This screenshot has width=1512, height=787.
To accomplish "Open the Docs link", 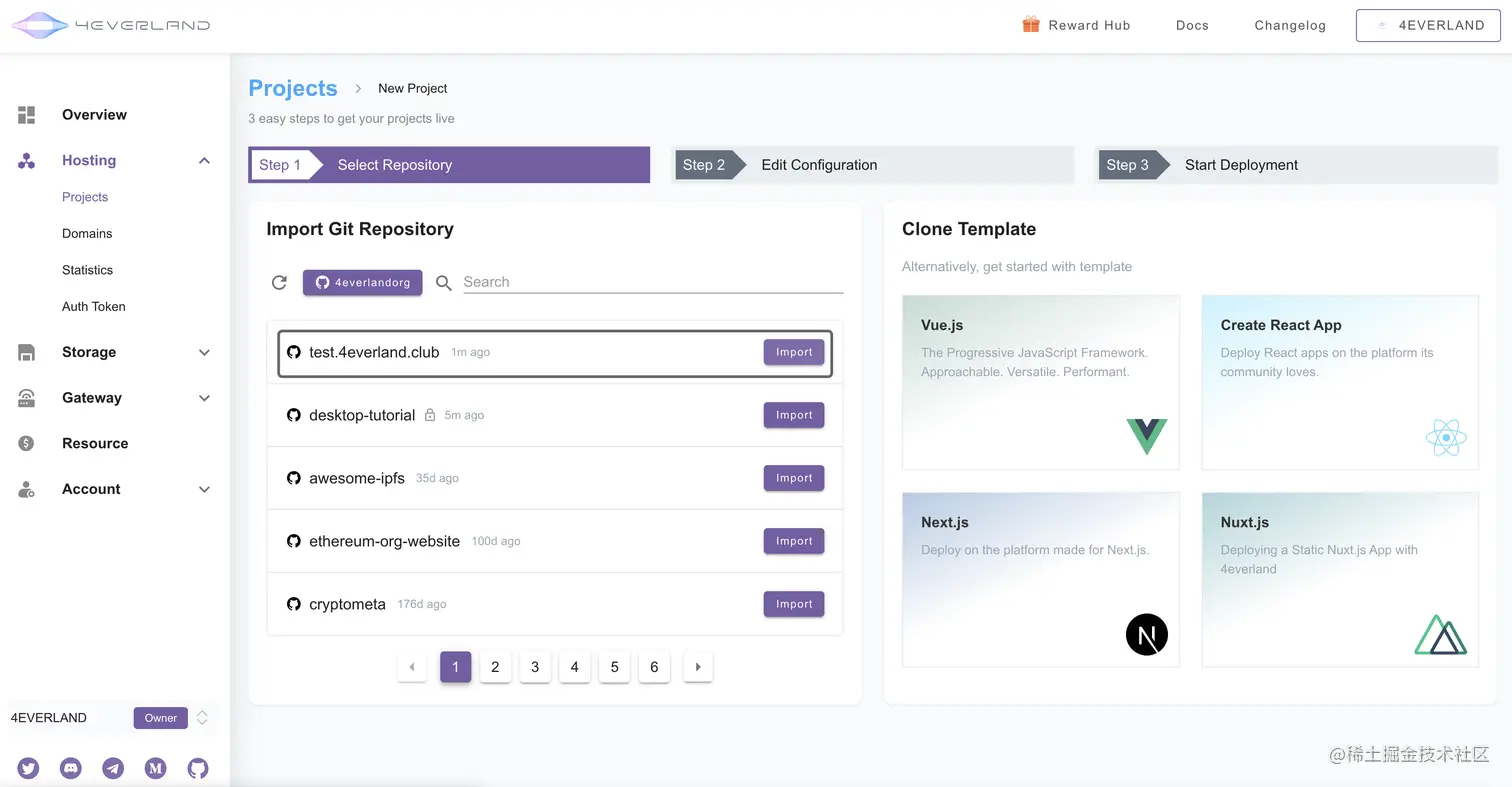I will pos(1192,25).
